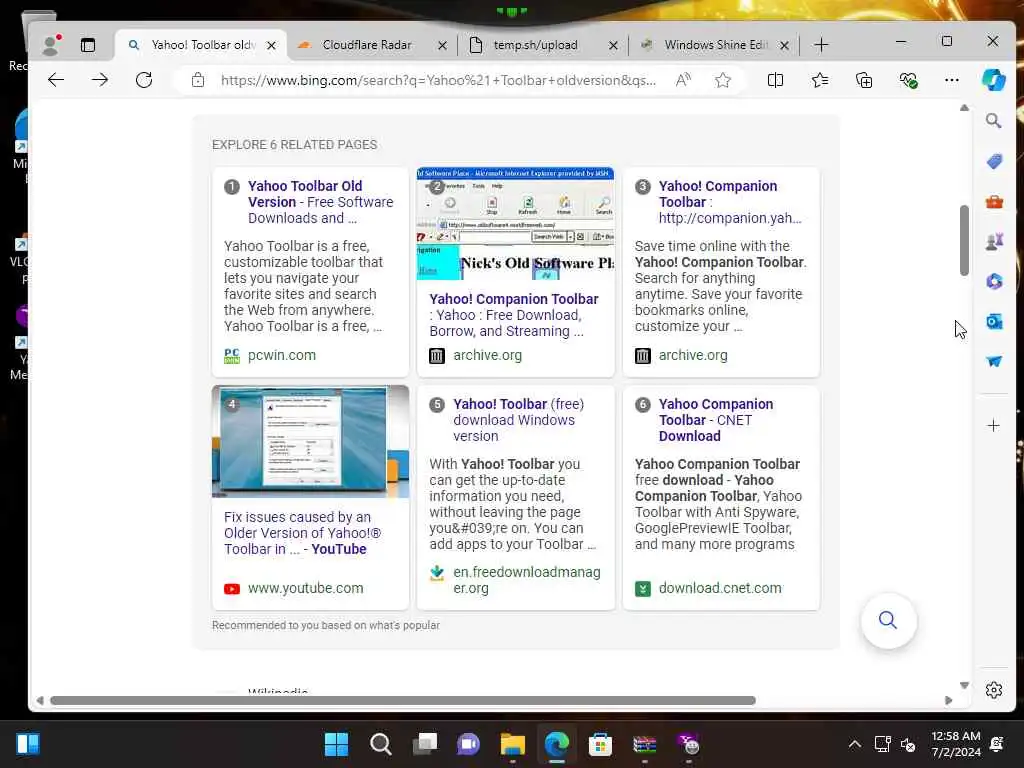
Task: Open Read aloud in address bar
Action: [683, 80]
